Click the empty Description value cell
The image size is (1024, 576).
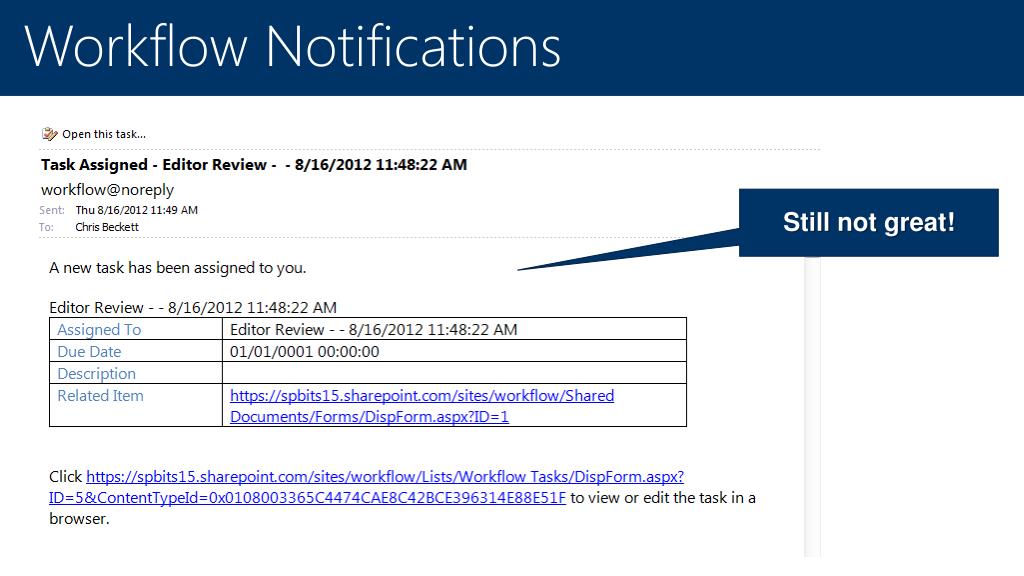(x=455, y=373)
